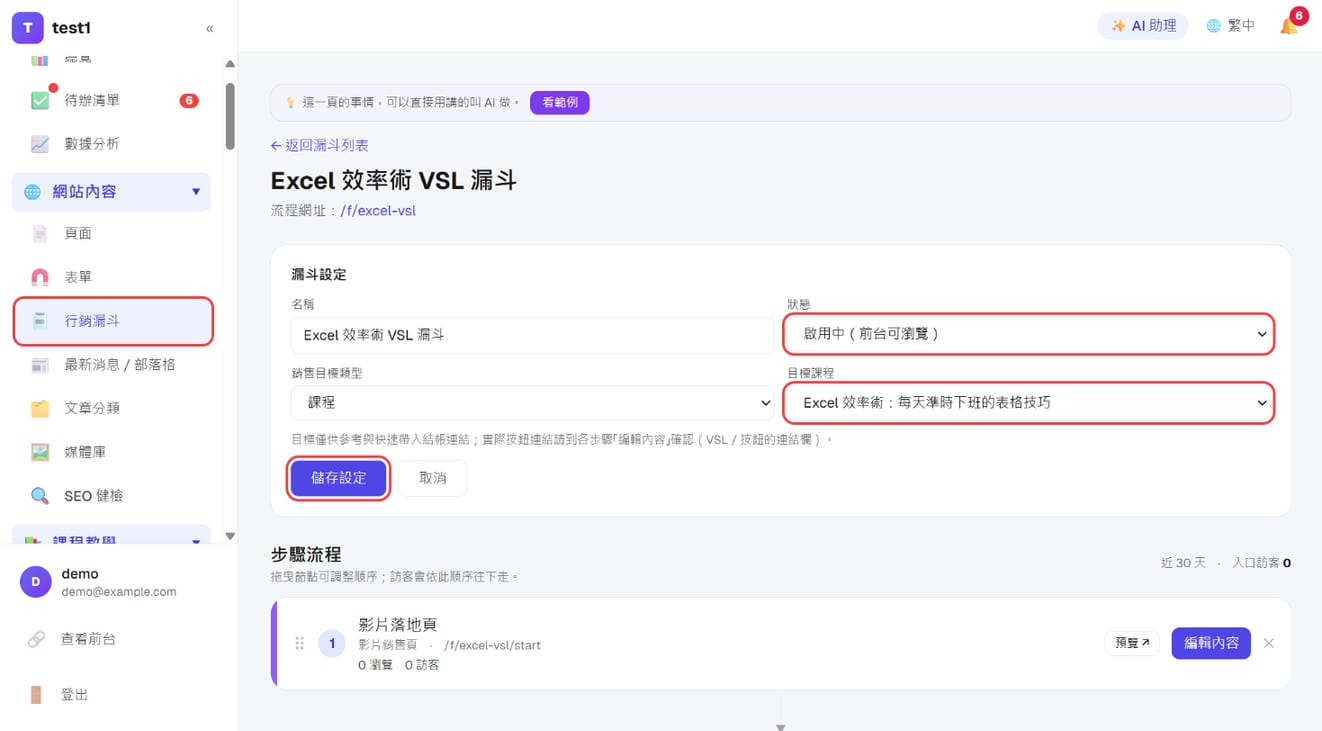Click the 最新消息 / 部落格 news icon

click(40, 365)
